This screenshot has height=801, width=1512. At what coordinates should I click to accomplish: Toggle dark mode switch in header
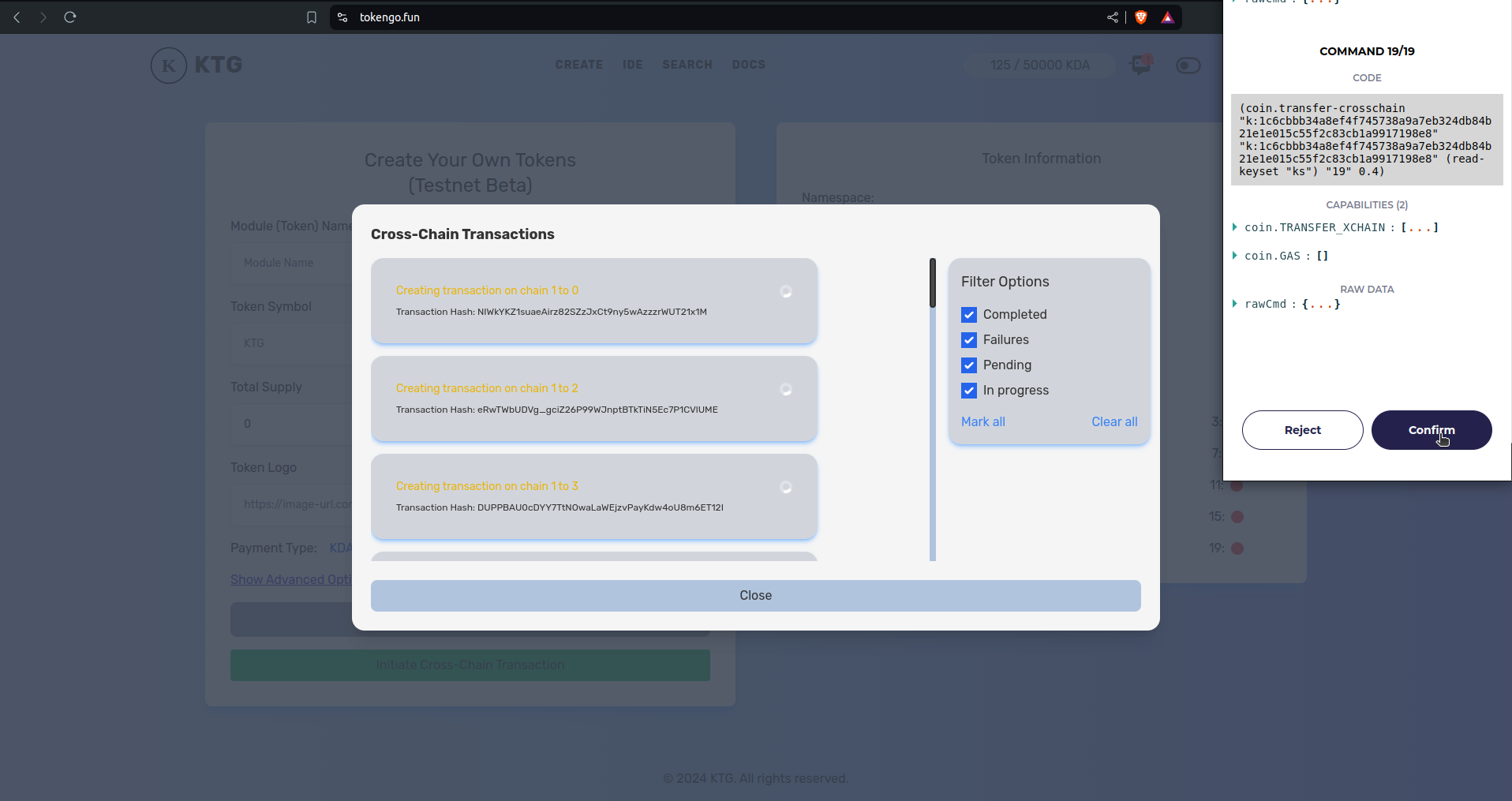pyautogui.click(x=1188, y=66)
